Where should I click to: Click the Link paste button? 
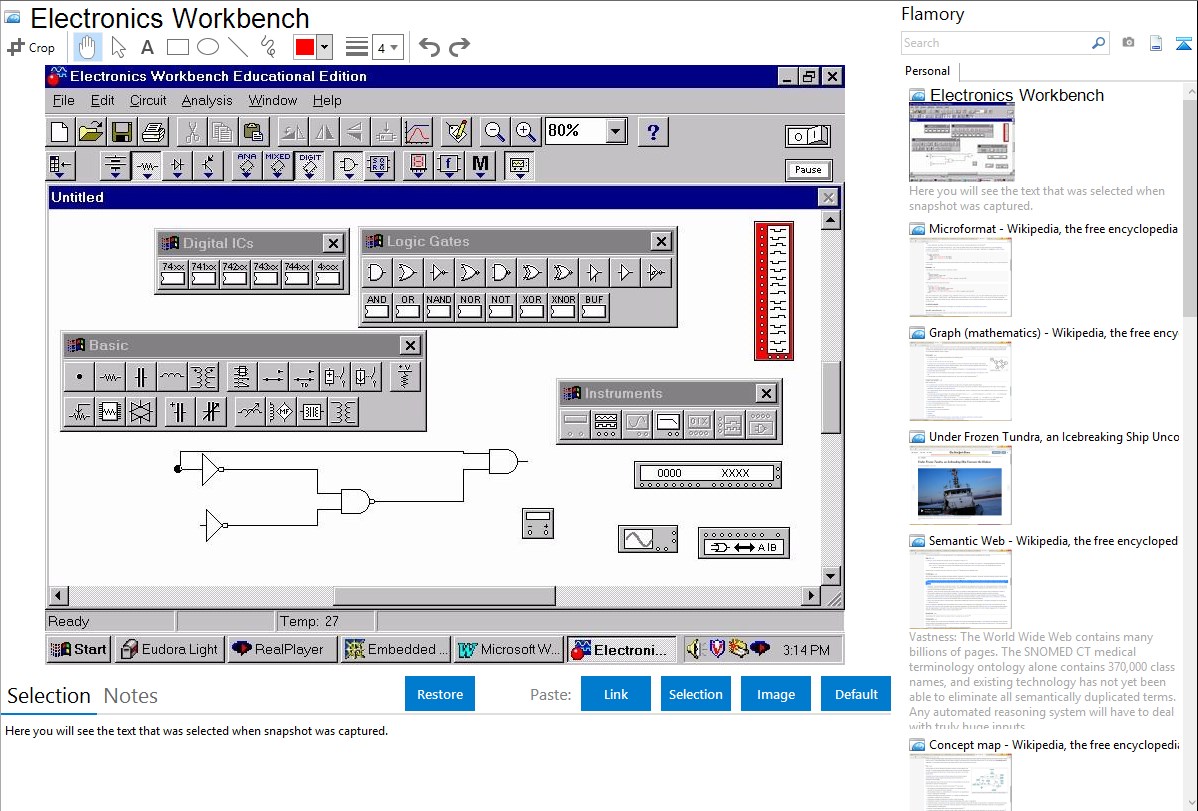pos(616,694)
